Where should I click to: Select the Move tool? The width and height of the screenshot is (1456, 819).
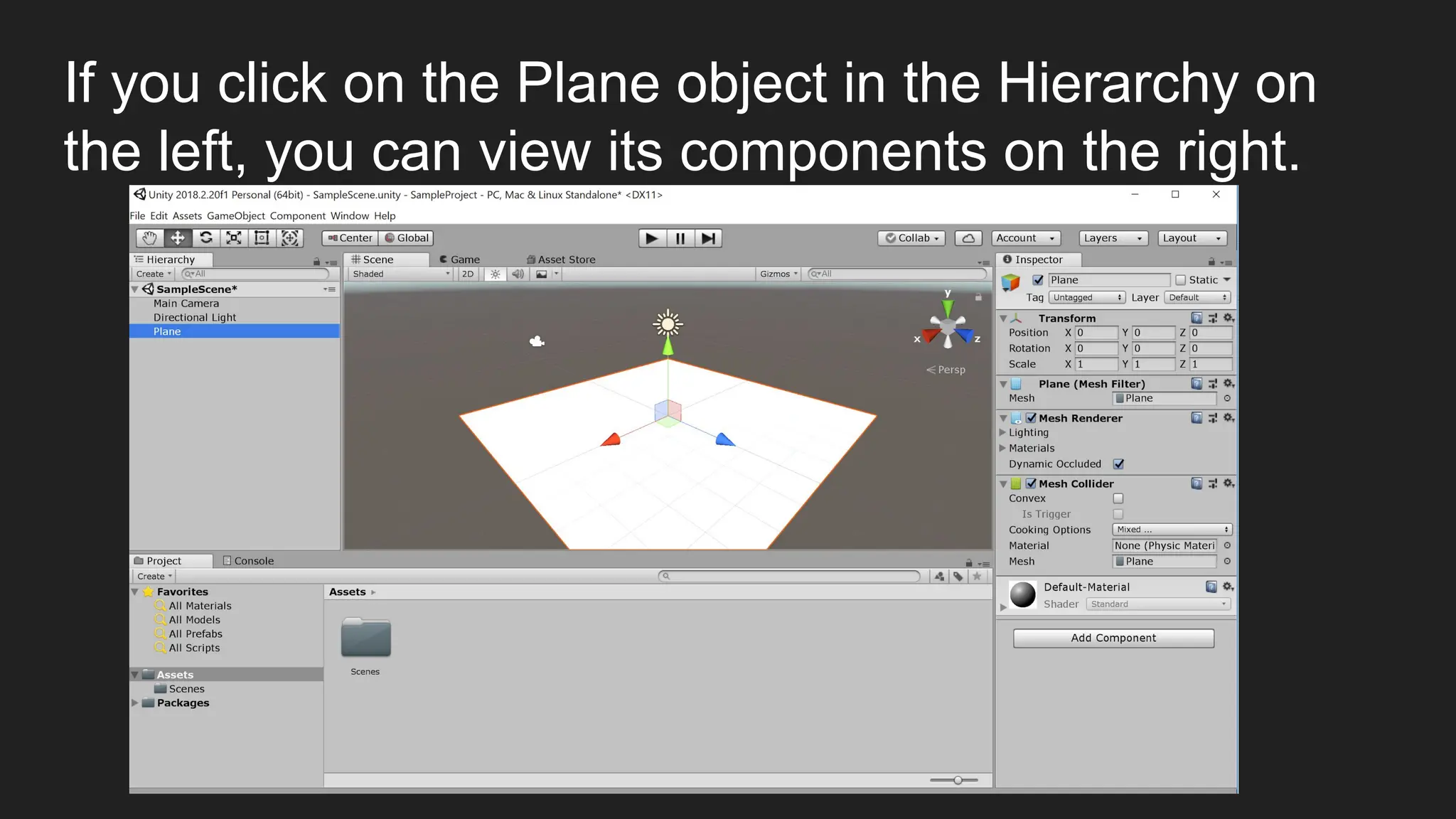(178, 238)
